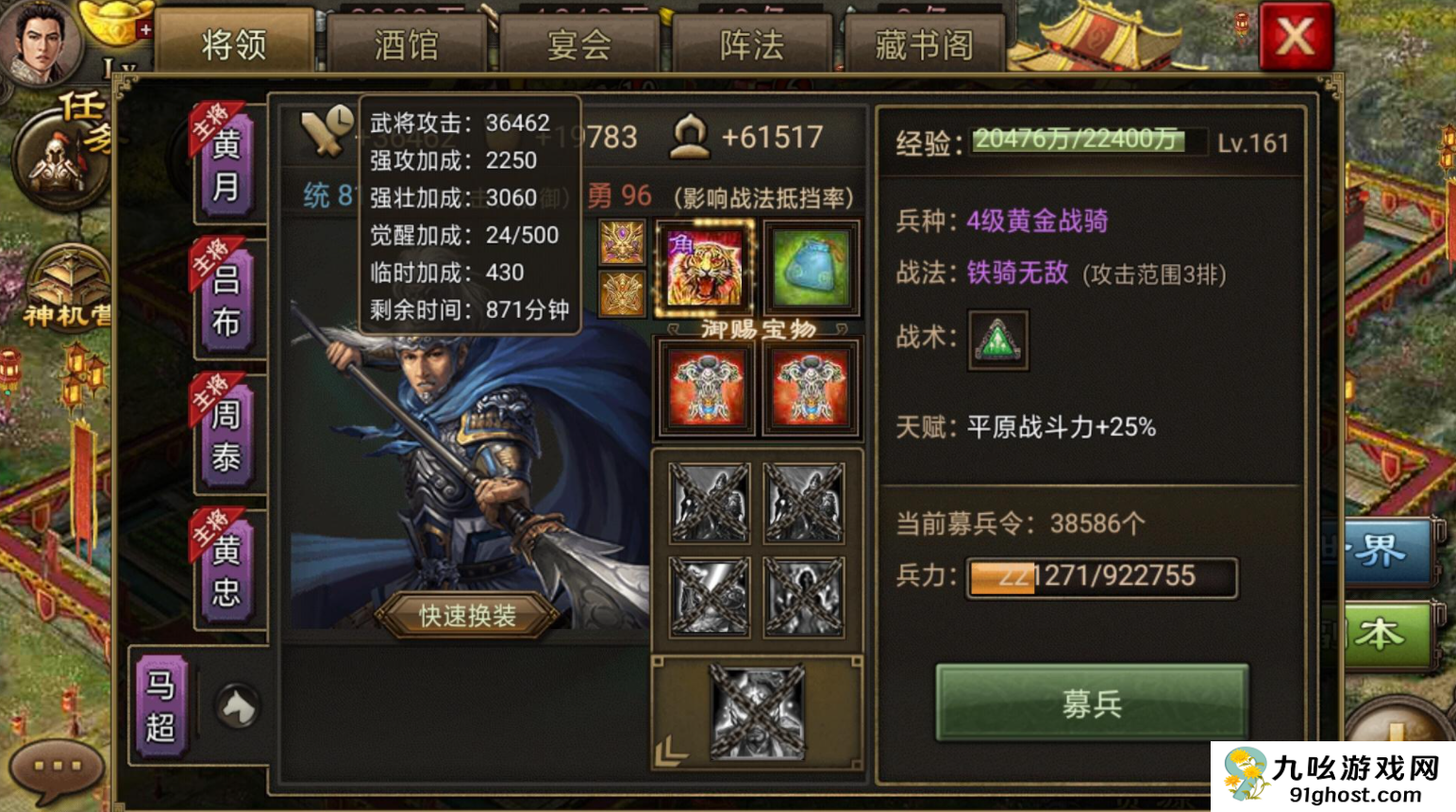Click the sword attack stat icon

[326, 133]
